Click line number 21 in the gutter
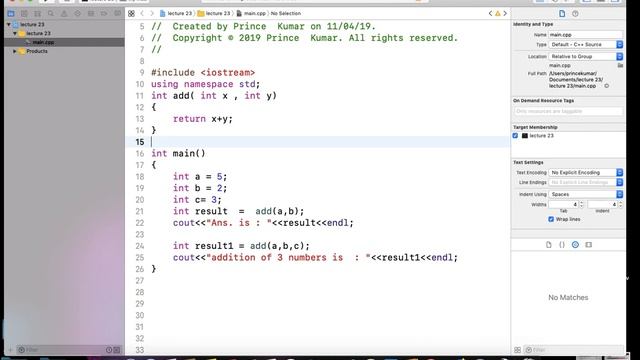Screen dimensions: 640x360 [140, 211]
